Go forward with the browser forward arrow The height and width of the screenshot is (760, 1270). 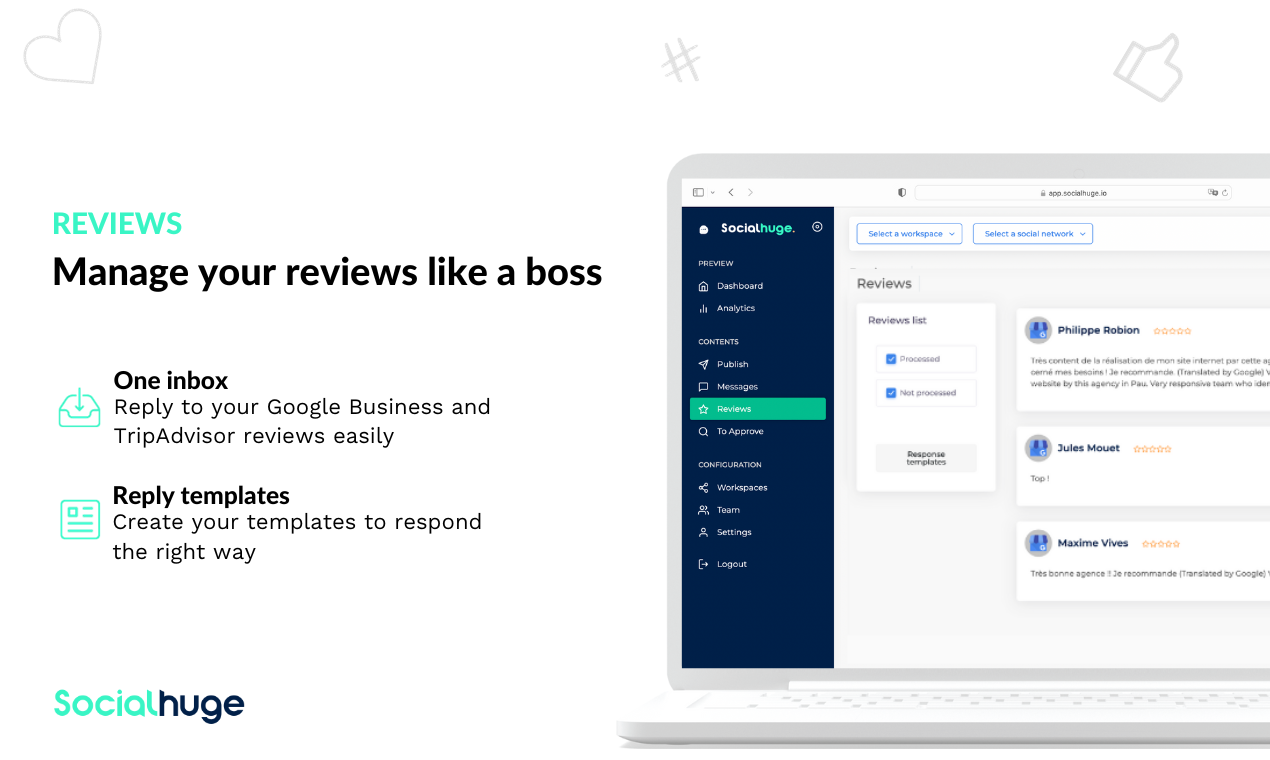click(x=751, y=192)
